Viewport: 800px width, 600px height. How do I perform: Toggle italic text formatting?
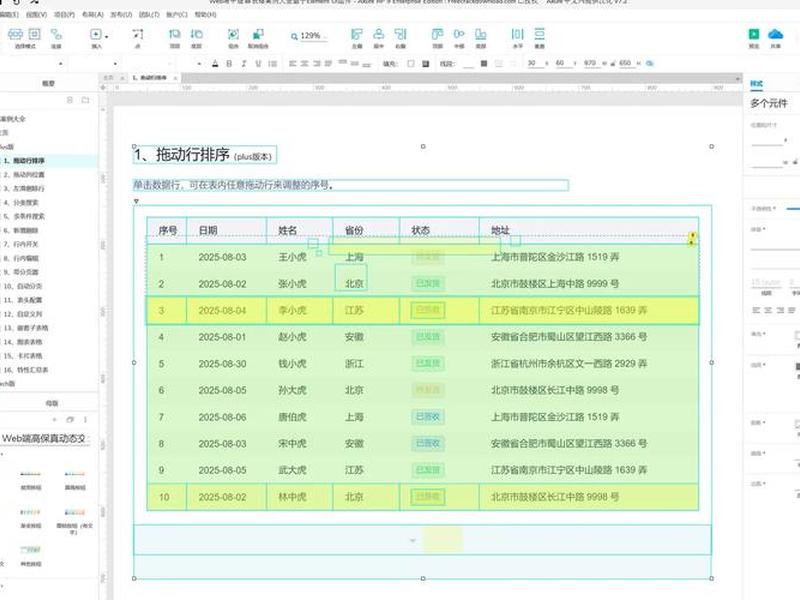coord(244,64)
